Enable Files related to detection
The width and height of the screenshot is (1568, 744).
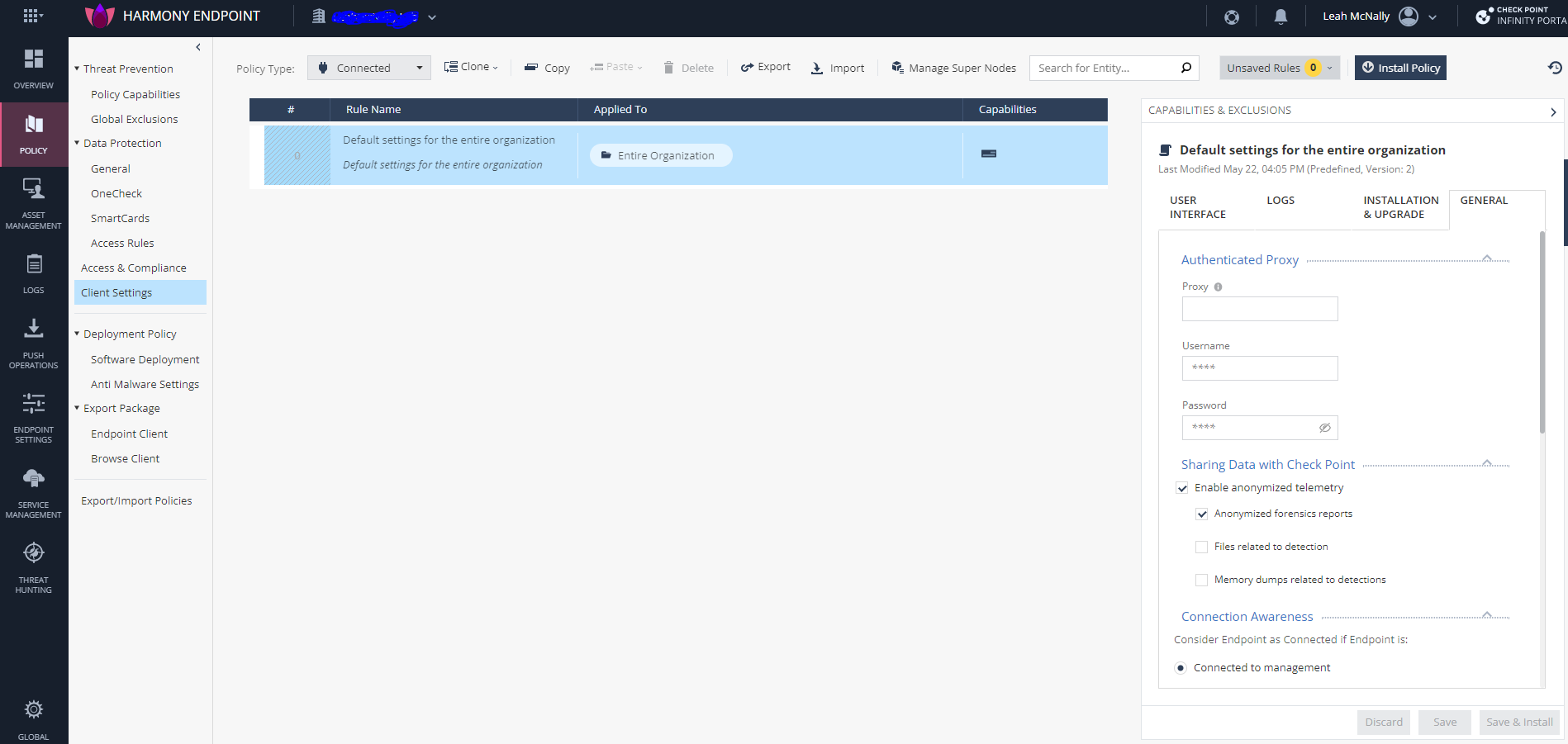1201,547
